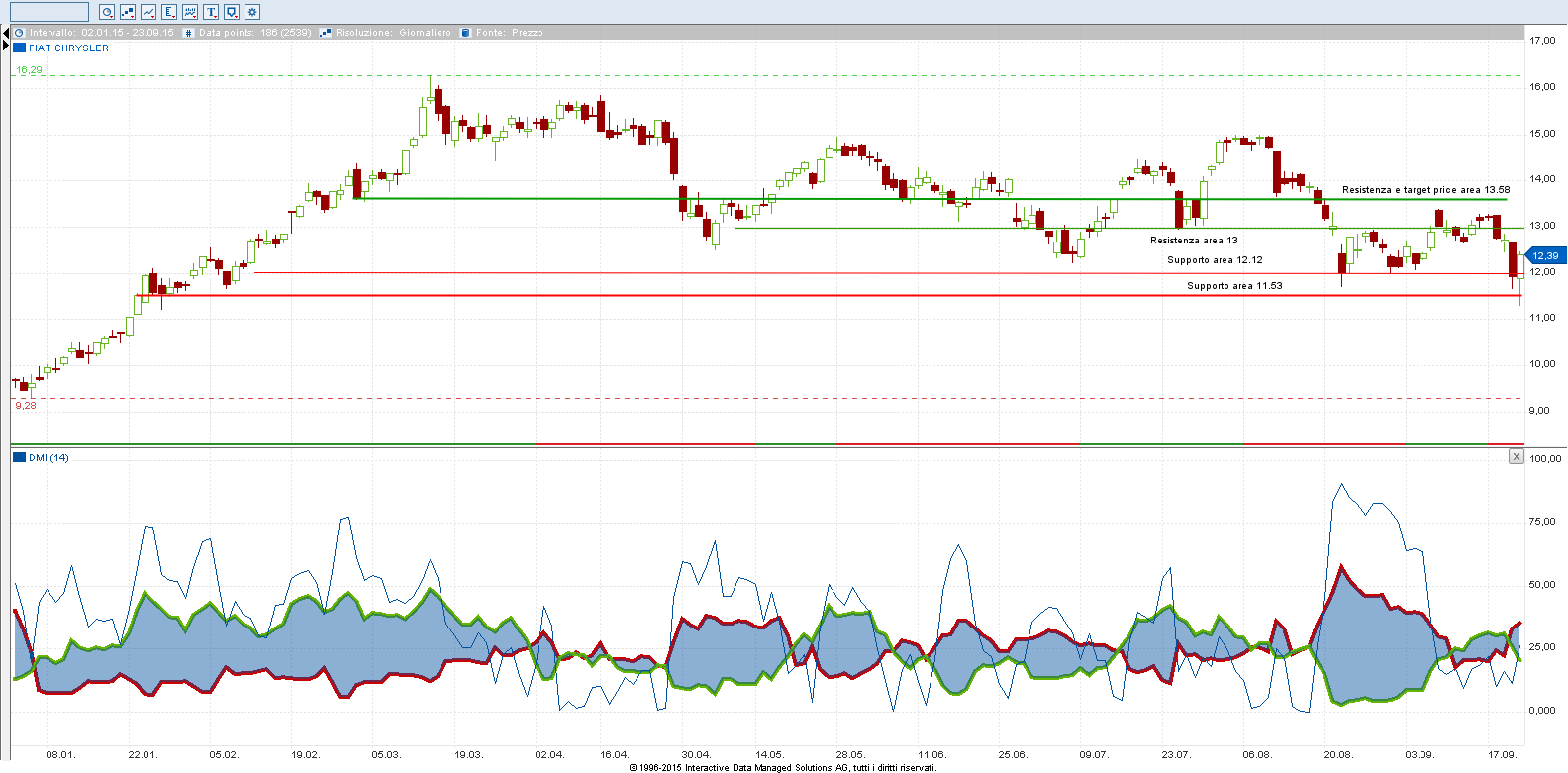
Task: Click the Intervallo clock icon in info bar
Action: click(x=19, y=33)
